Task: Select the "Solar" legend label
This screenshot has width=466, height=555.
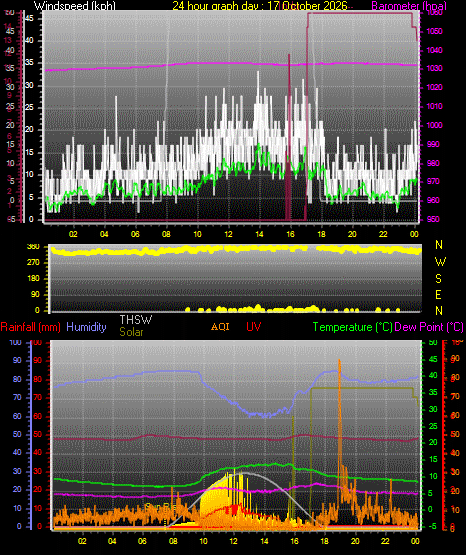Action: pyautogui.click(x=132, y=332)
